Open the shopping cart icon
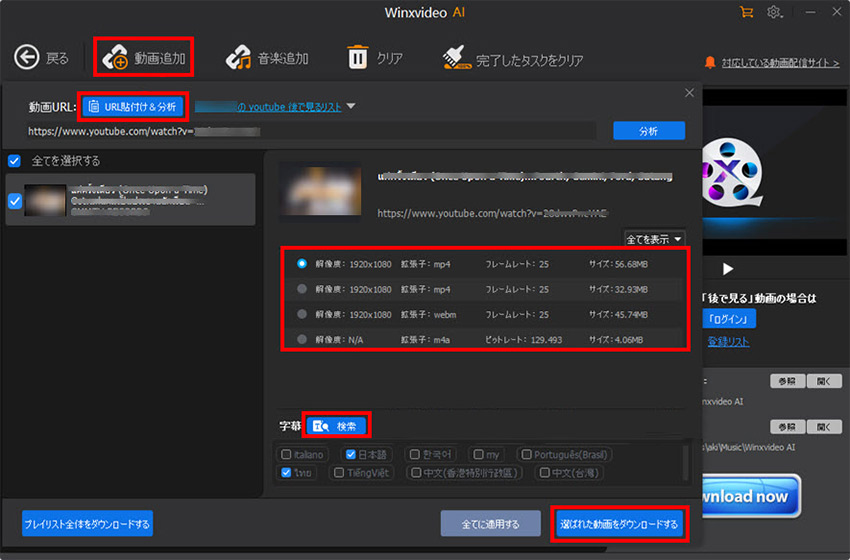 coord(746,12)
